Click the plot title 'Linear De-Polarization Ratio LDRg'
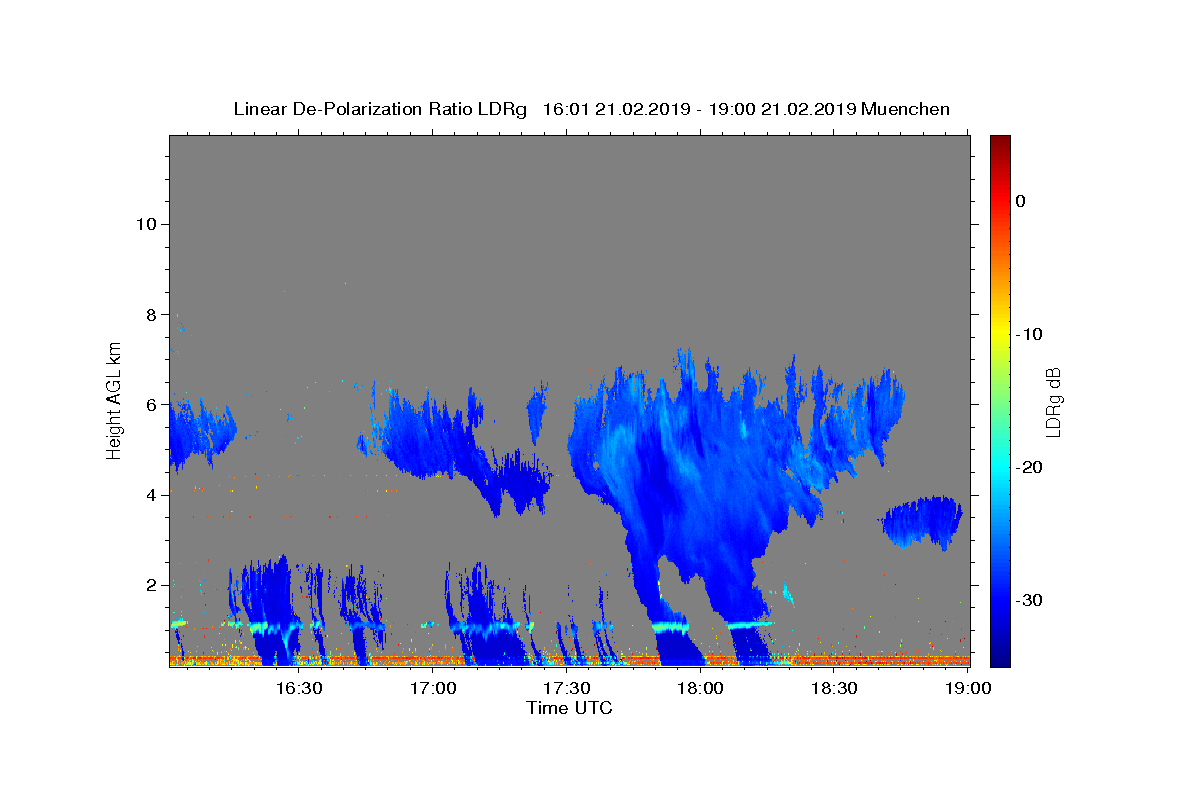The width and height of the screenshot is (1200, 800). [x=380, y=109]
